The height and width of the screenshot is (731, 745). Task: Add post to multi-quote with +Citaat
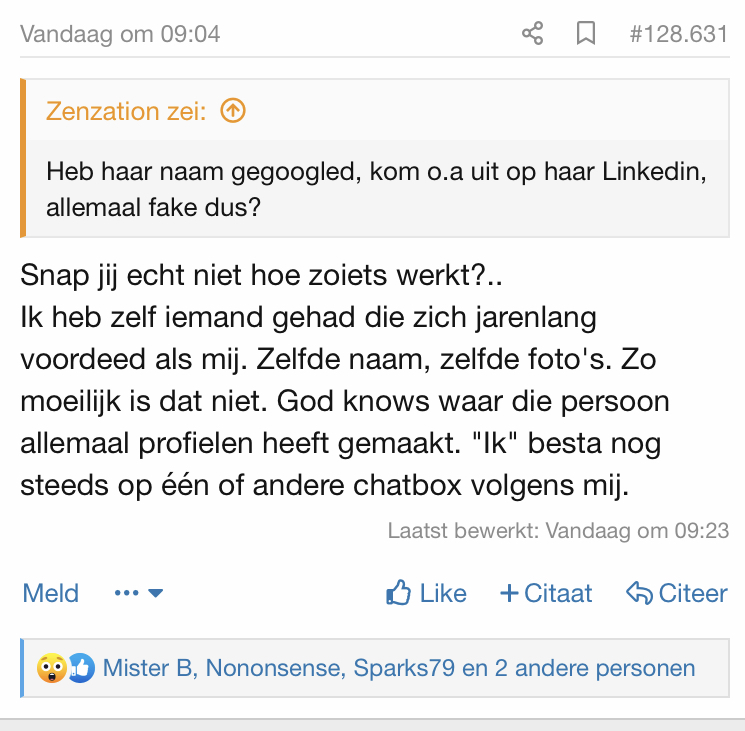[x=546, y=593]
